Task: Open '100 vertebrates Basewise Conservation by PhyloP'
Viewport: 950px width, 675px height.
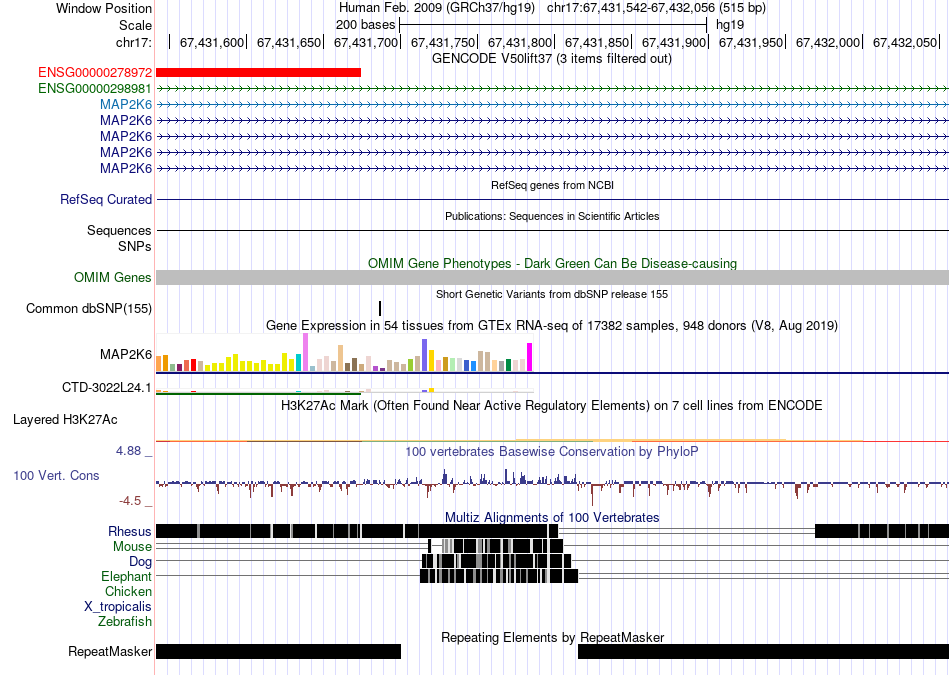Action: (552, 451)
